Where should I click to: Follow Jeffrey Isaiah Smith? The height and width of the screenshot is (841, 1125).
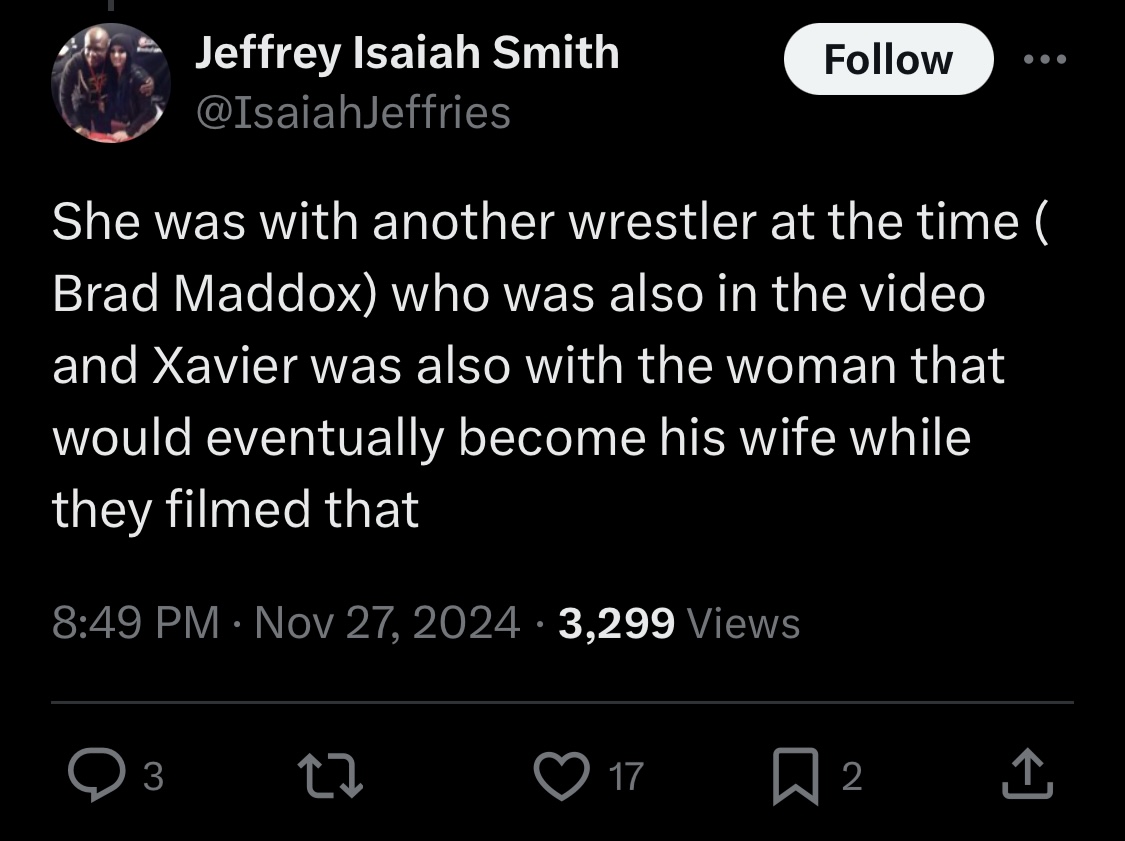pyautogui.click(x=888, y=59)
